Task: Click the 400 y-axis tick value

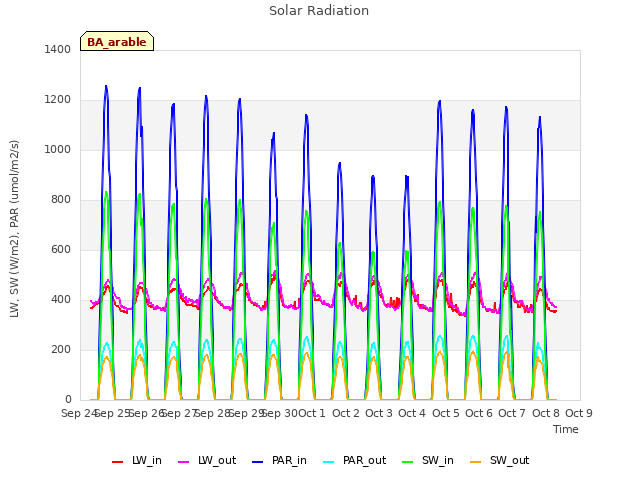Action: point(61,300)
